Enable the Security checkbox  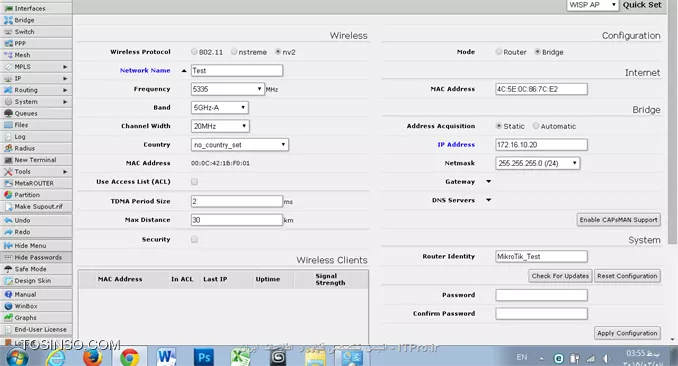pyautogui.click(x=195, y=239)
